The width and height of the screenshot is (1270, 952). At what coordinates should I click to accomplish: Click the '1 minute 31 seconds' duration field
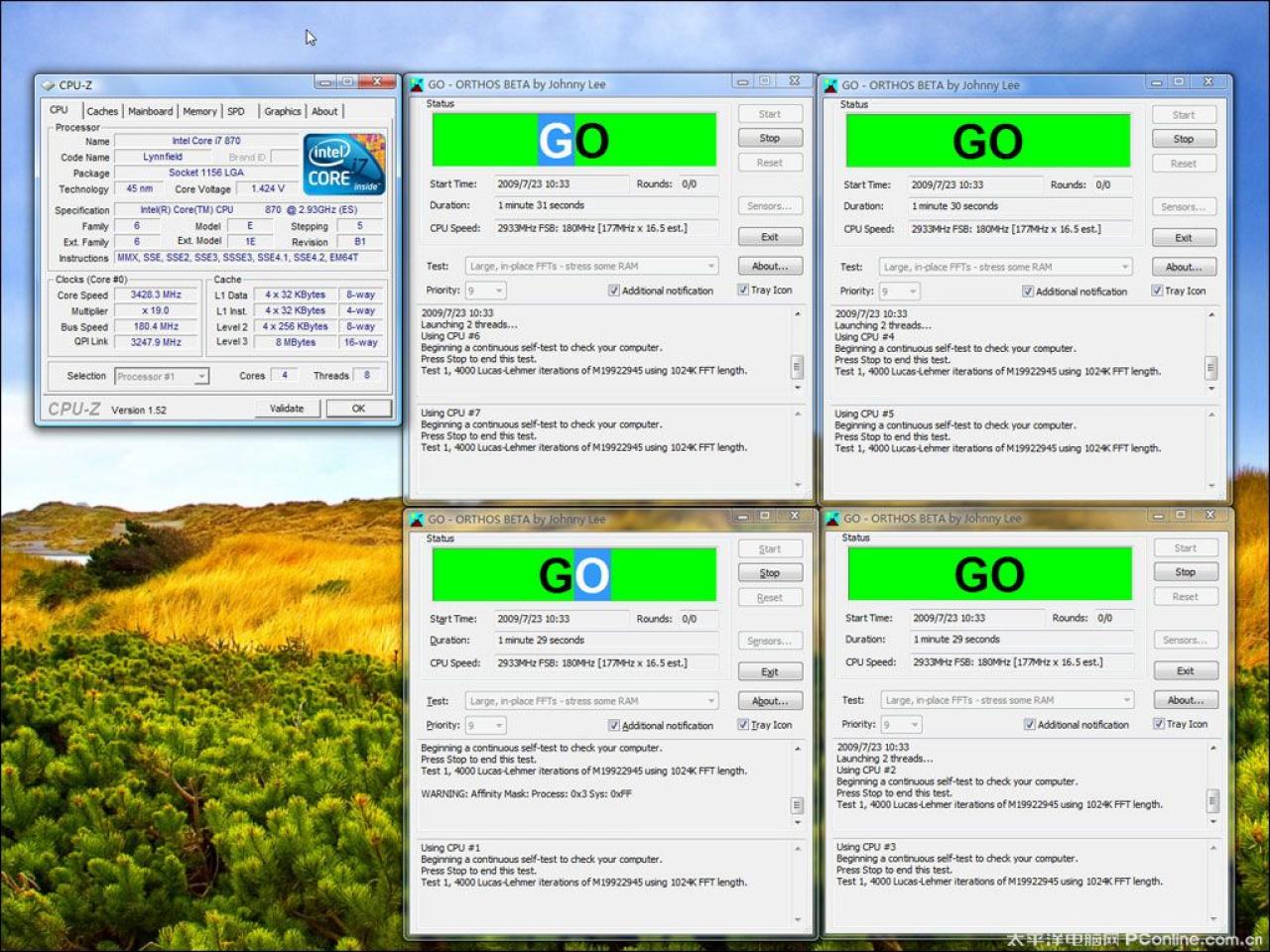[605, 205]
